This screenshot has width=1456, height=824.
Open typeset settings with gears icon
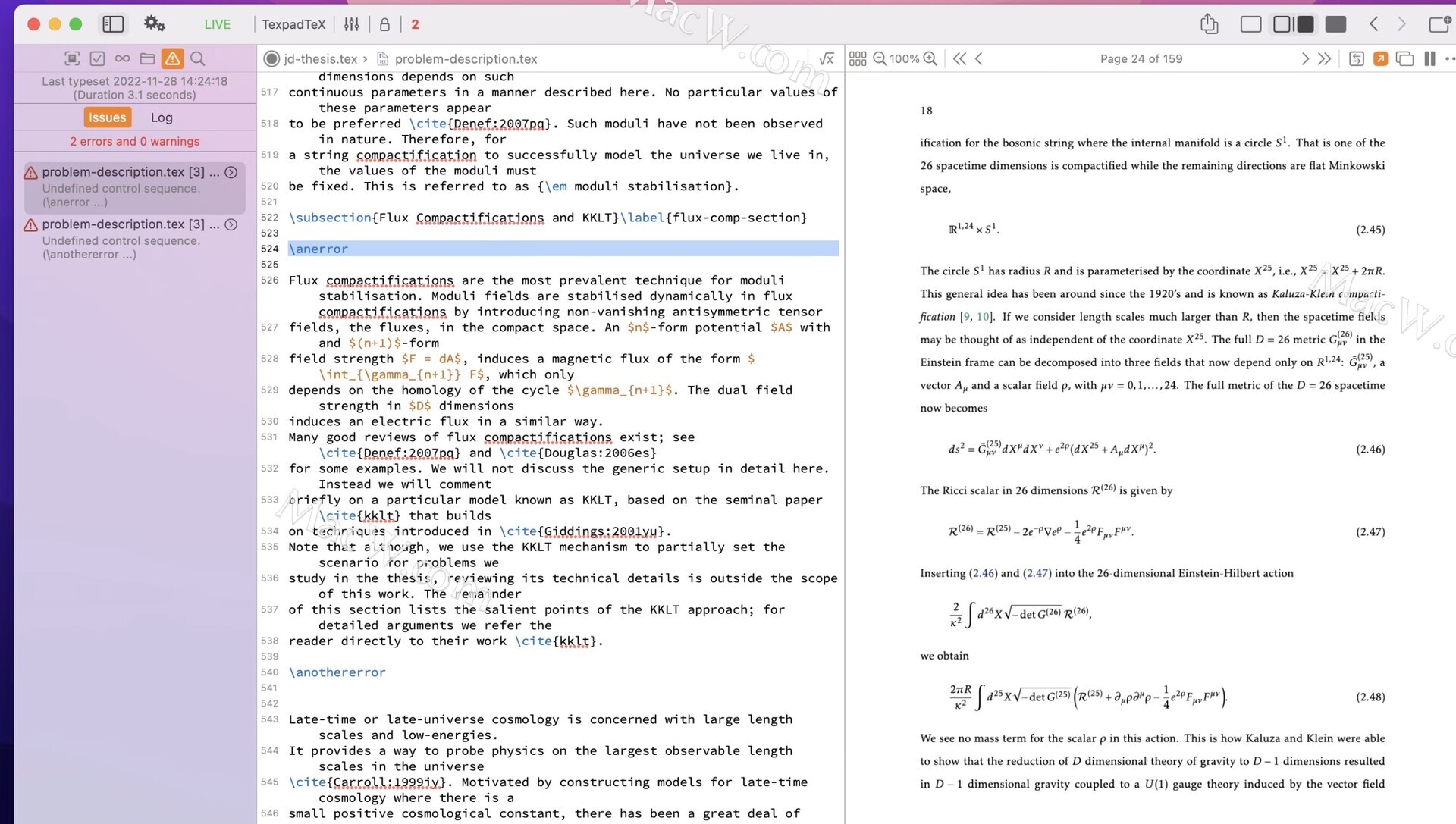click(155, 23)
